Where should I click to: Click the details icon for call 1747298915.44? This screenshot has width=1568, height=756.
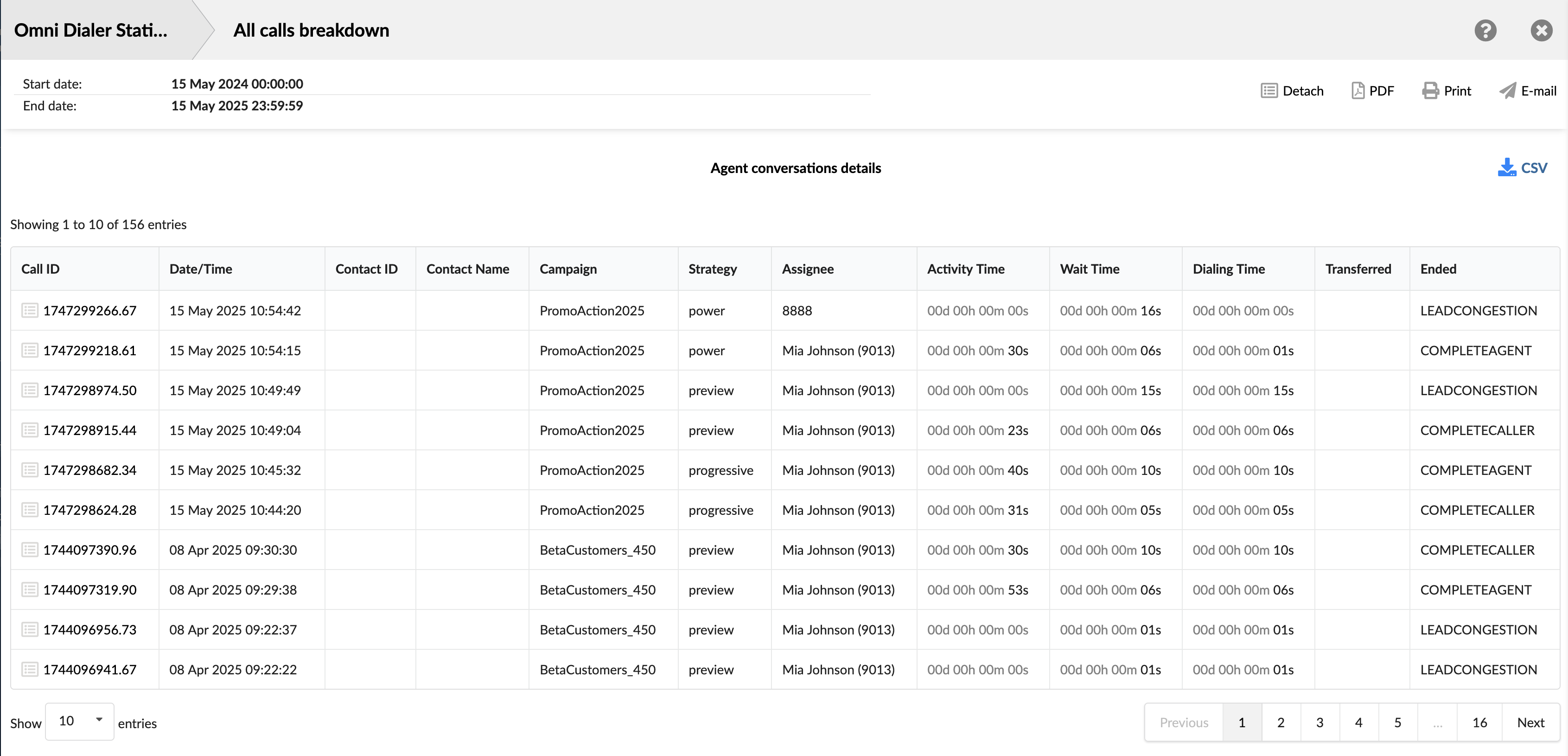29,430
